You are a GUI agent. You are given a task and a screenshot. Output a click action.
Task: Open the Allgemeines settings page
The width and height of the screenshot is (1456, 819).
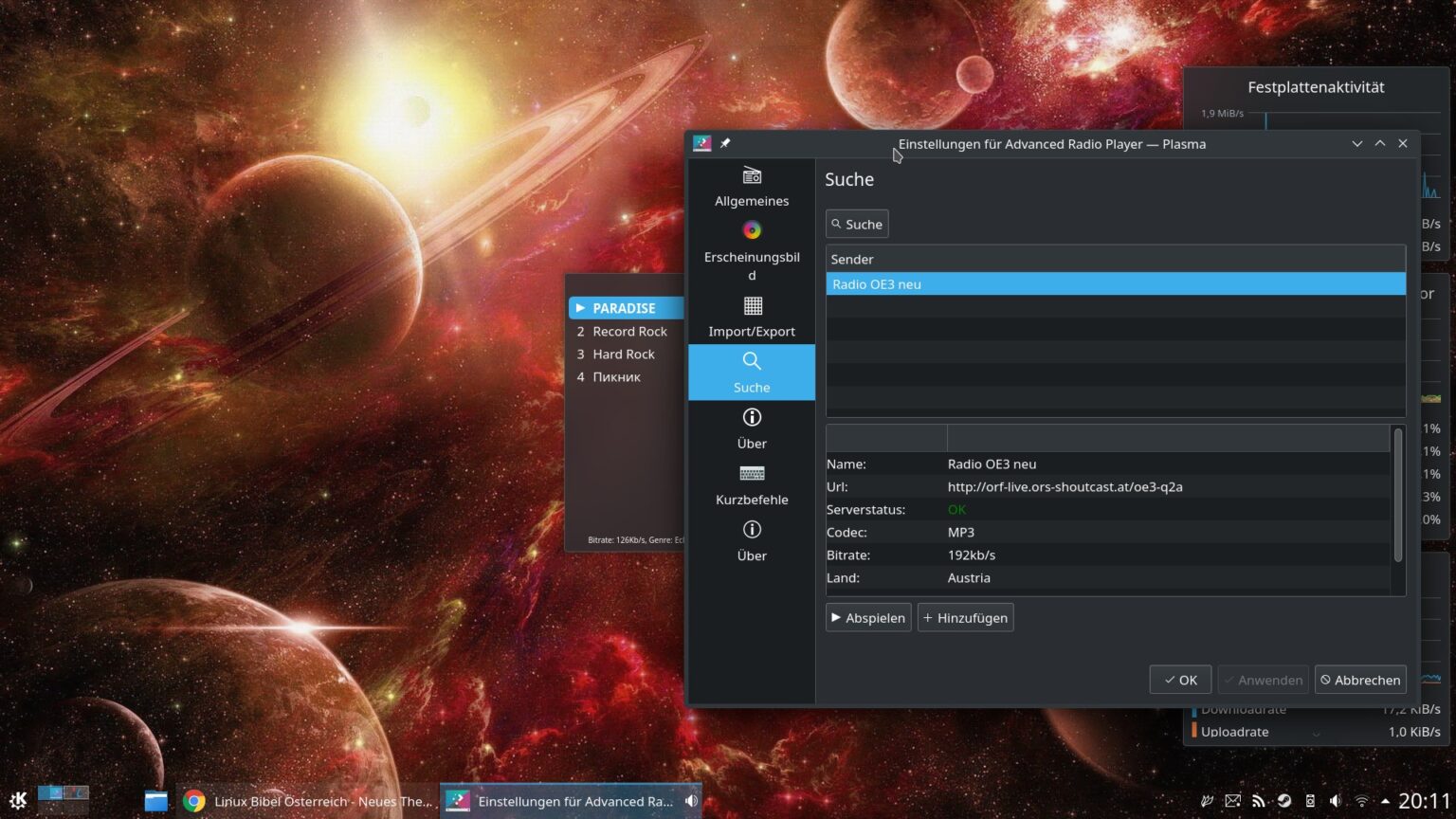(x=752, y=187)
